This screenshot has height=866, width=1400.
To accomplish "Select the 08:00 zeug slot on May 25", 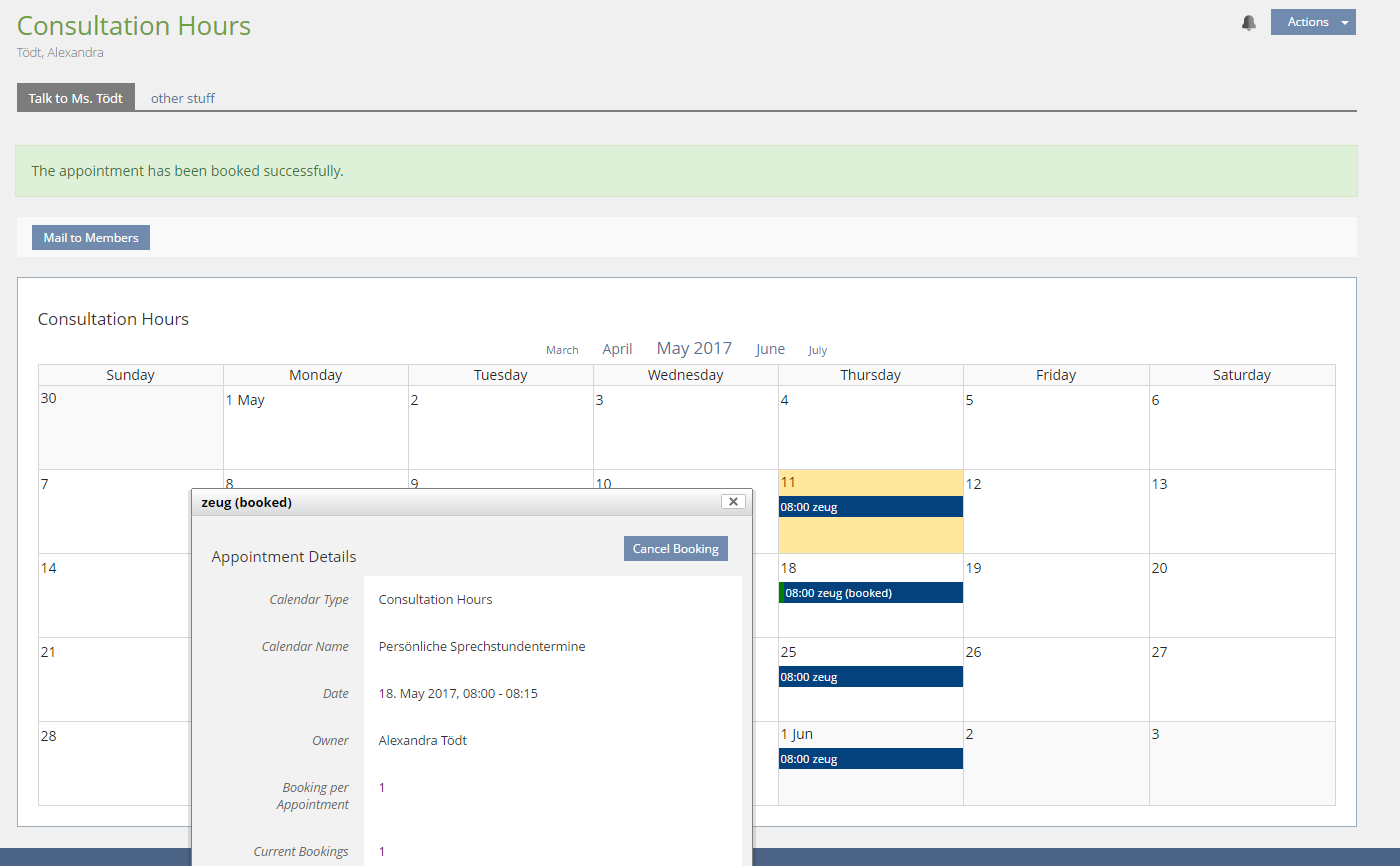I will pos(870,677).
